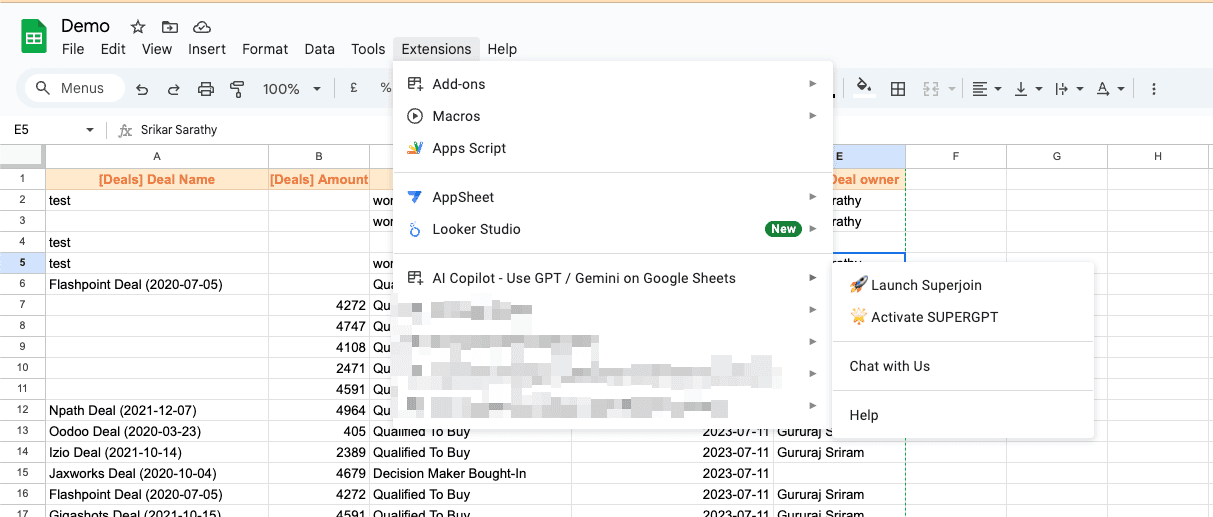
Task: Expand the Add-ons submenu arrow
Action: click(813, 84)
